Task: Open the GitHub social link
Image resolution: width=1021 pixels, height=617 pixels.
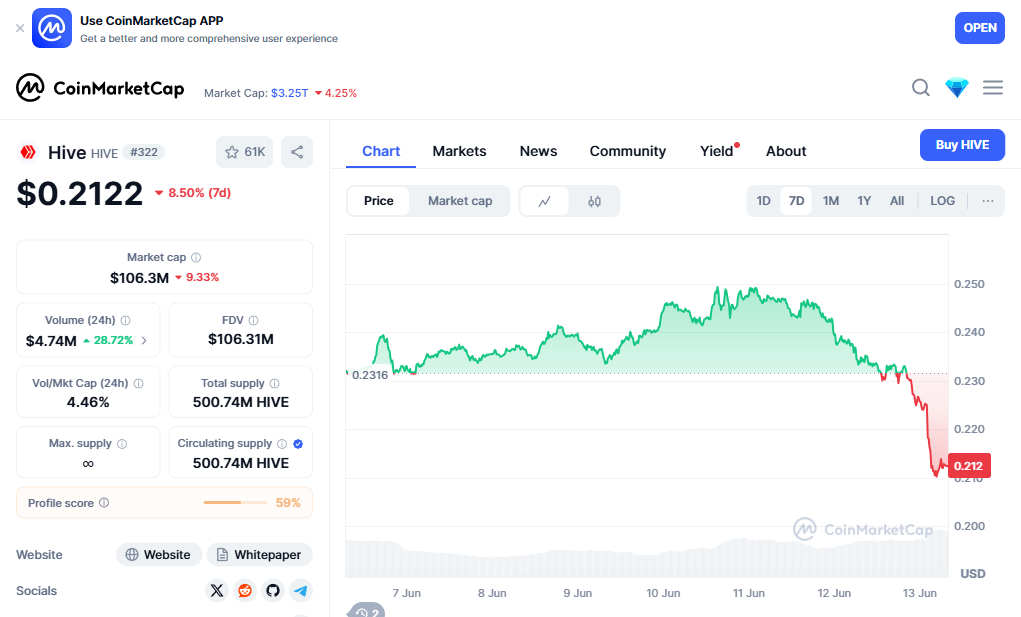Action: point(273,591)
